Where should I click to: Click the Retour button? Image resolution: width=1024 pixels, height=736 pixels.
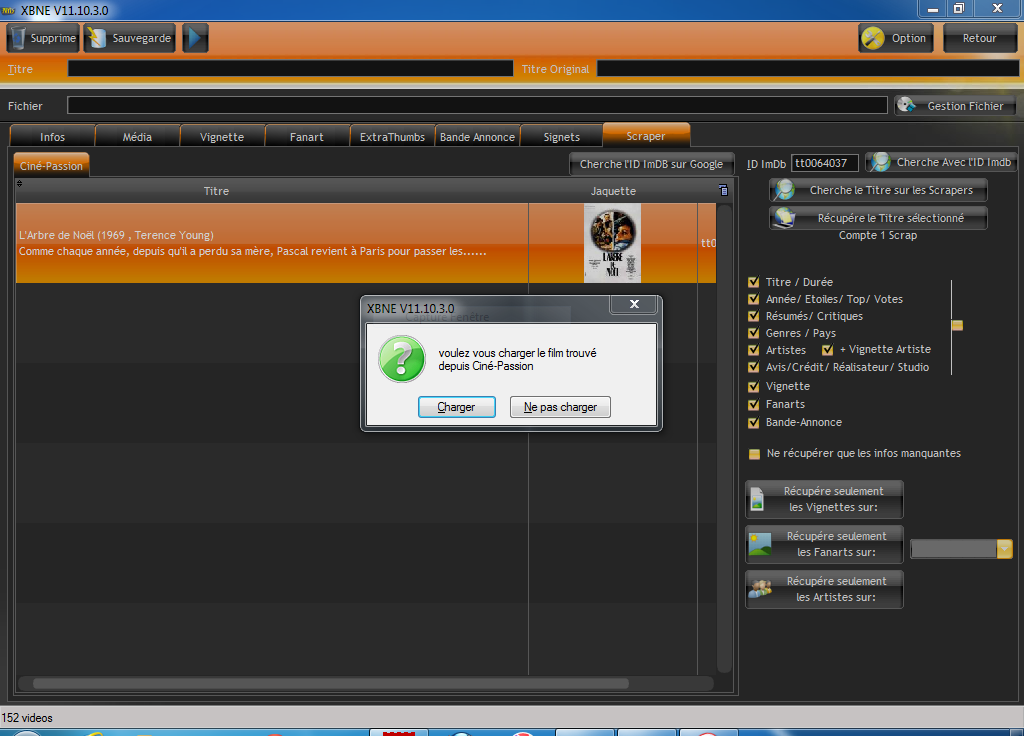[980, 38]
